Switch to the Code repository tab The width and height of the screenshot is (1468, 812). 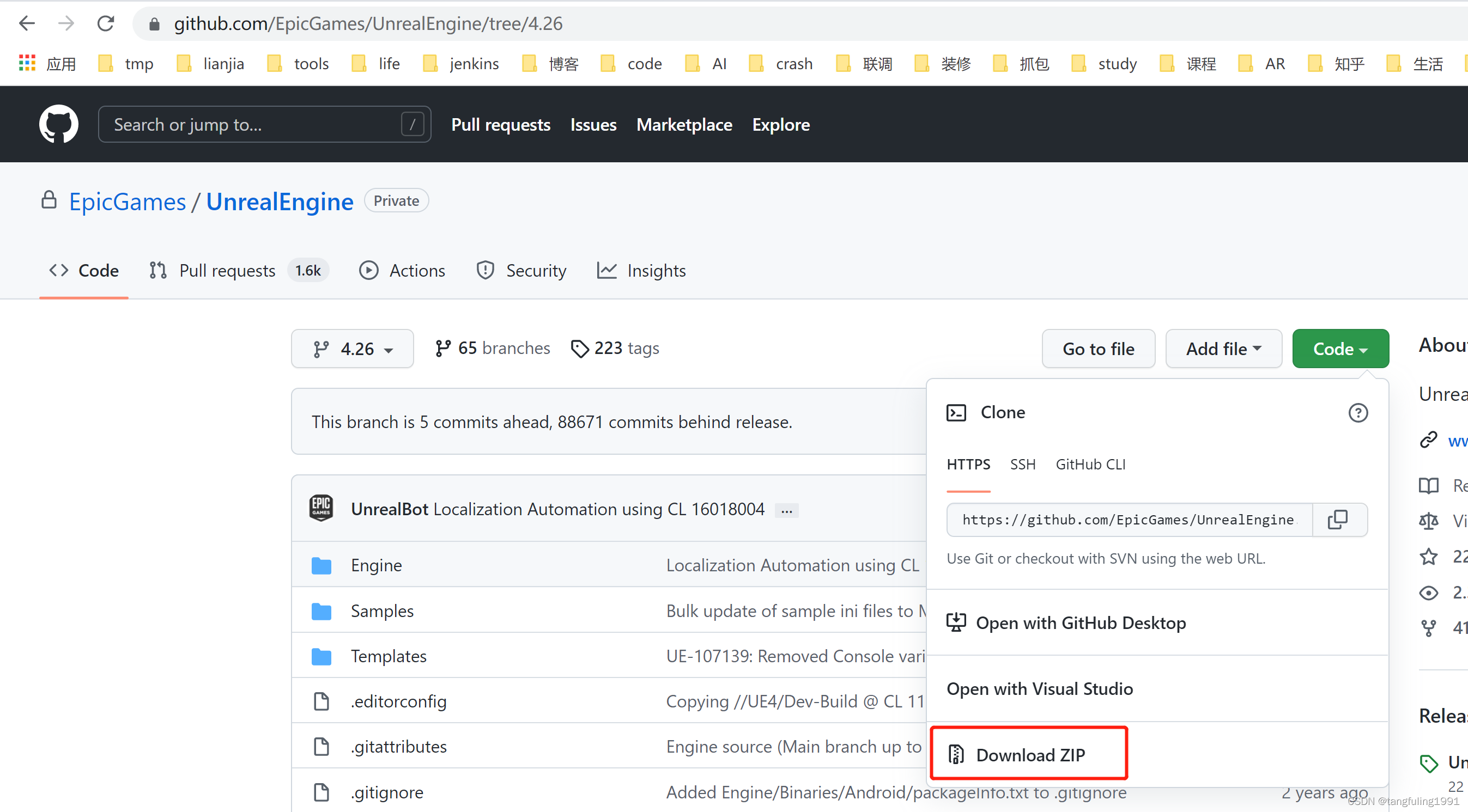[84, 271]
